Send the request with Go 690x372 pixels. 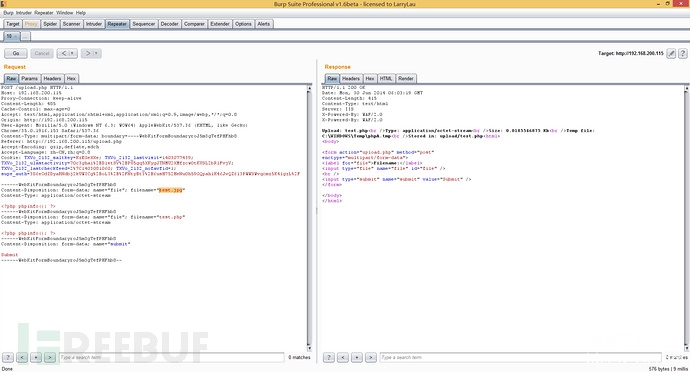[x=16, y=54]
